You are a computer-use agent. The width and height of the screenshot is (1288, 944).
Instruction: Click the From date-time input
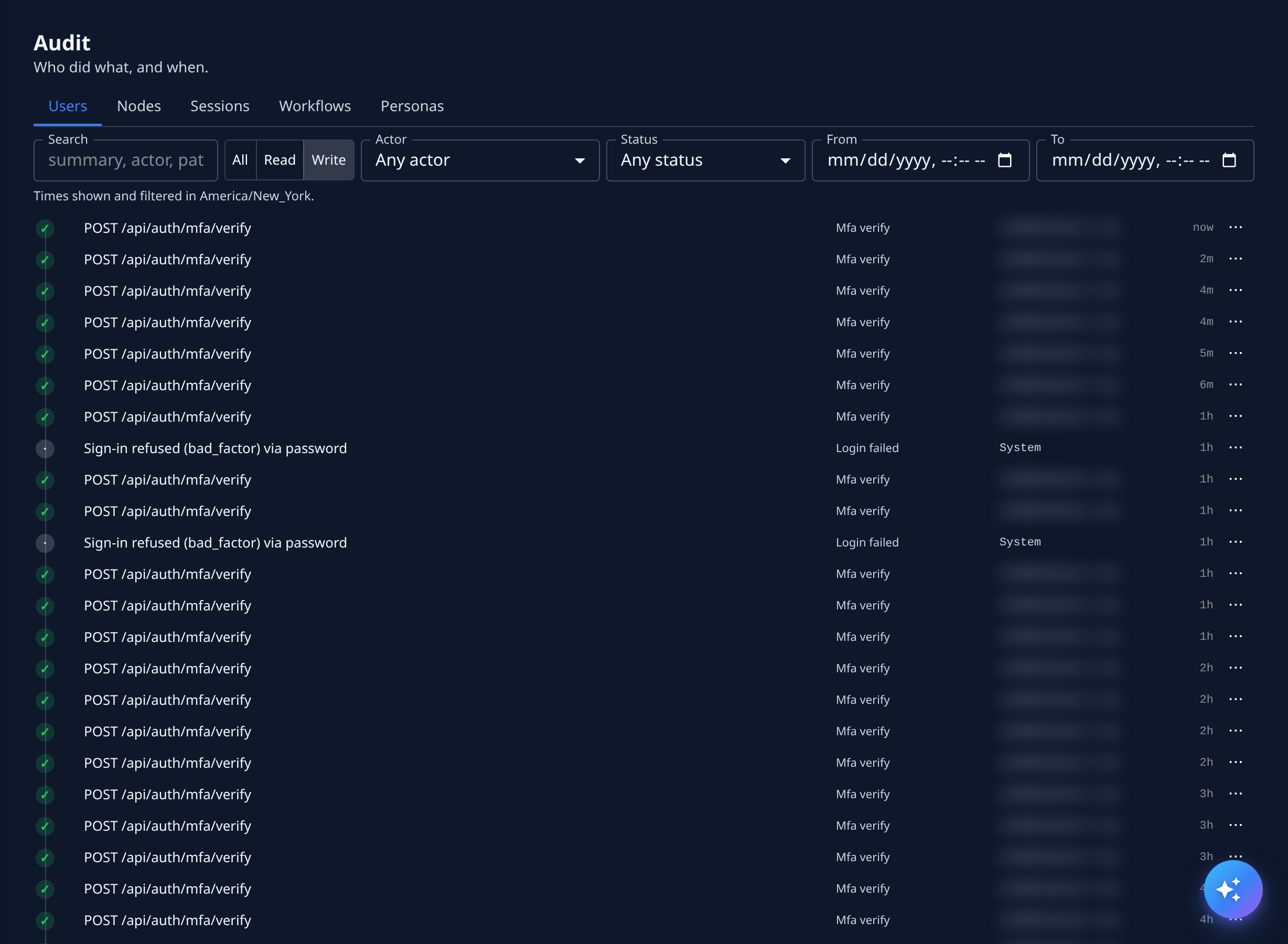click(x=920, y=160)
